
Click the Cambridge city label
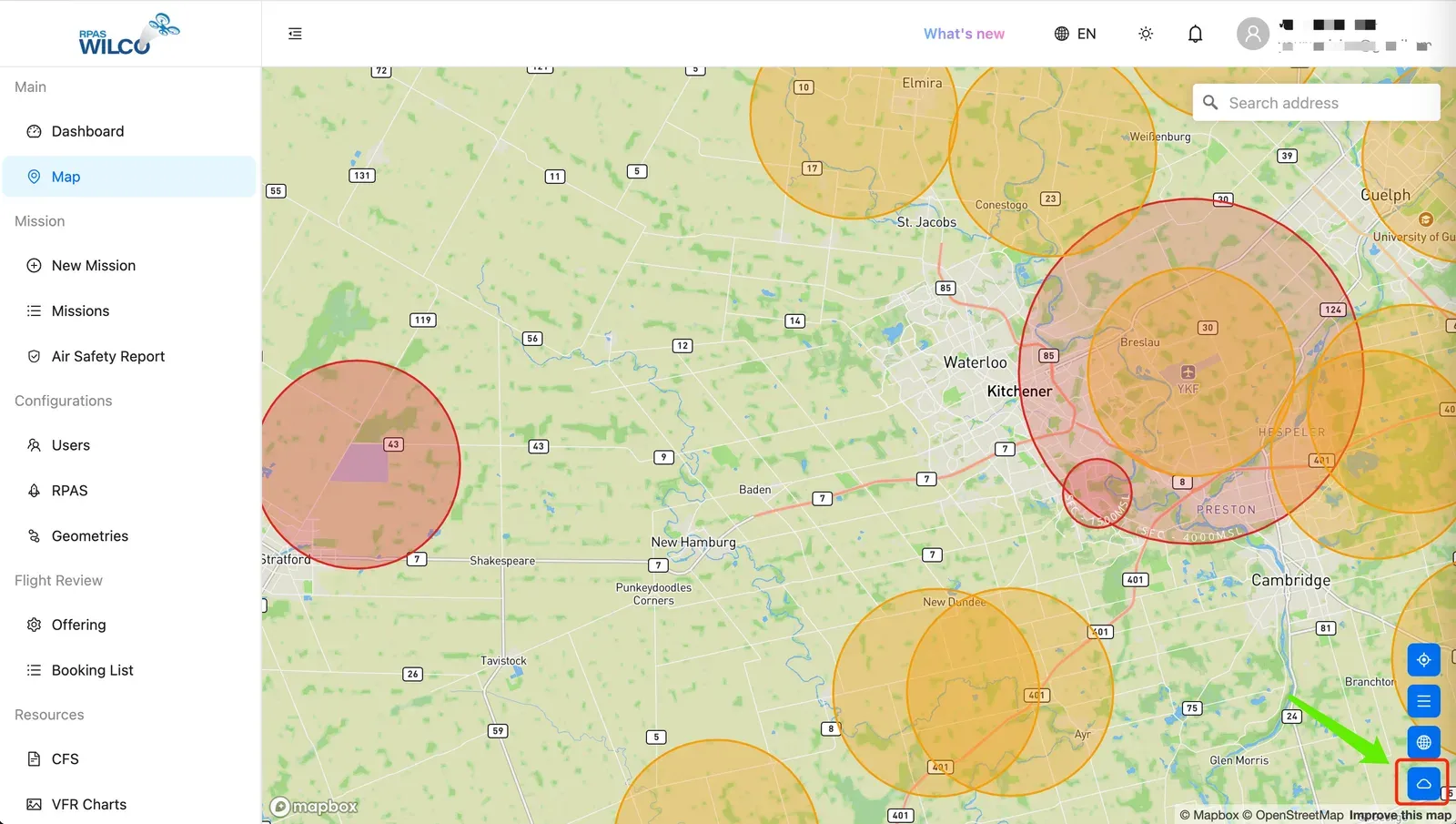coord(1290,580)
